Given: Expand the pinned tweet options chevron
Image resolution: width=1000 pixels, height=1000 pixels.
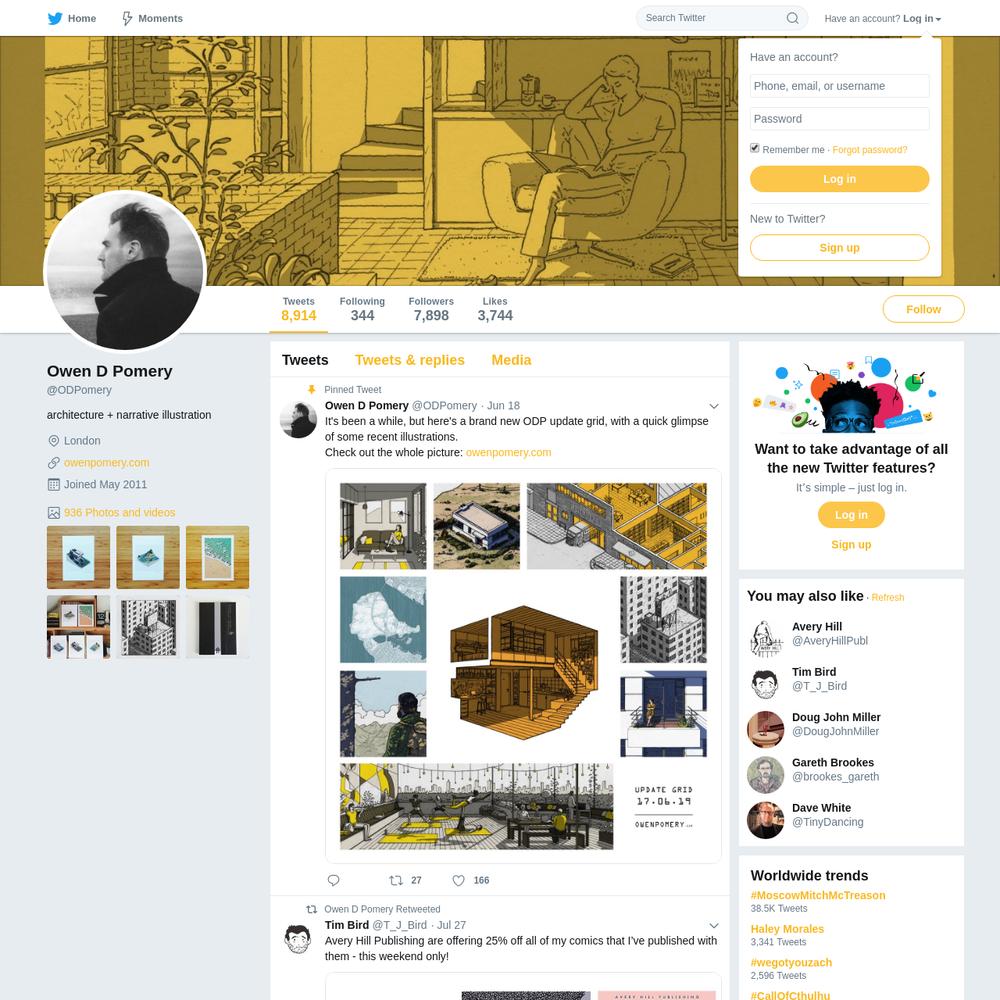Looking at the screenshot, I should click(x=714, y=406).
